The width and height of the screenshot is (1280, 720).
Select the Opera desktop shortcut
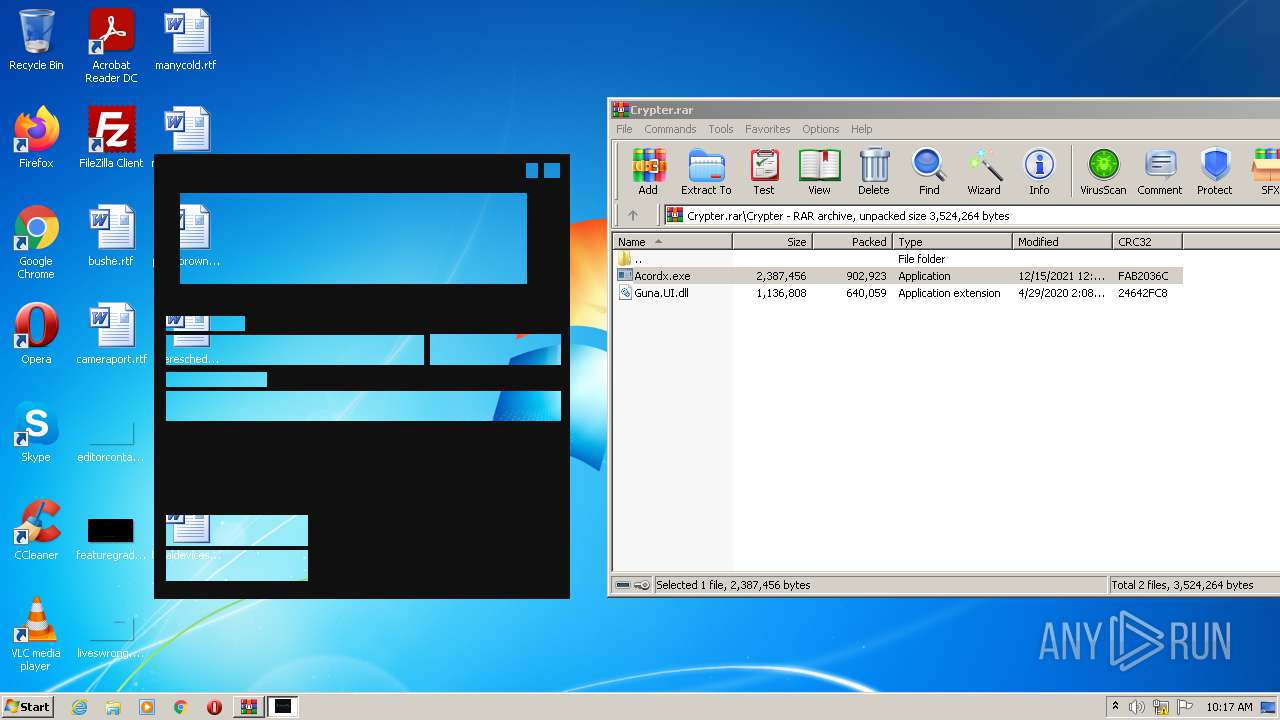(36, 334)
